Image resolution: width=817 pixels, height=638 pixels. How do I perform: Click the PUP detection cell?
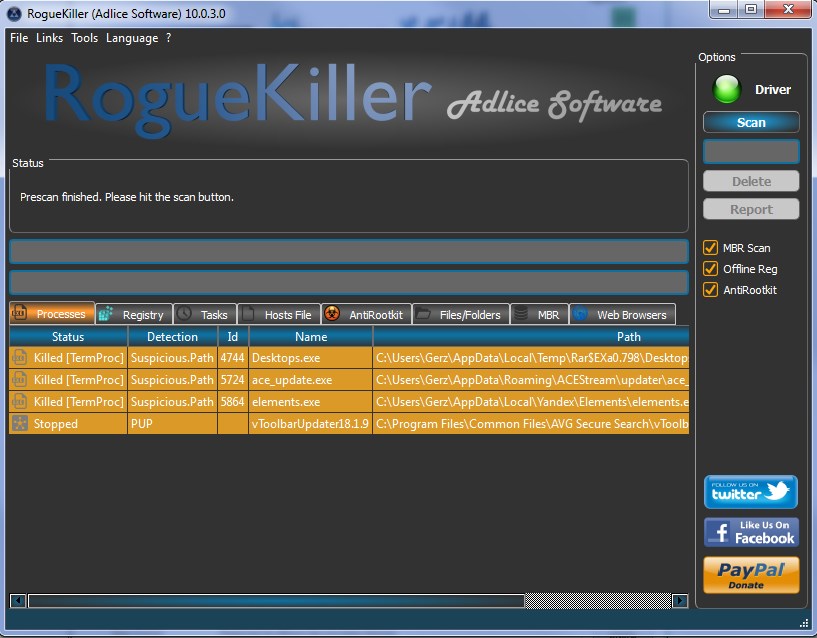point(172,423)
